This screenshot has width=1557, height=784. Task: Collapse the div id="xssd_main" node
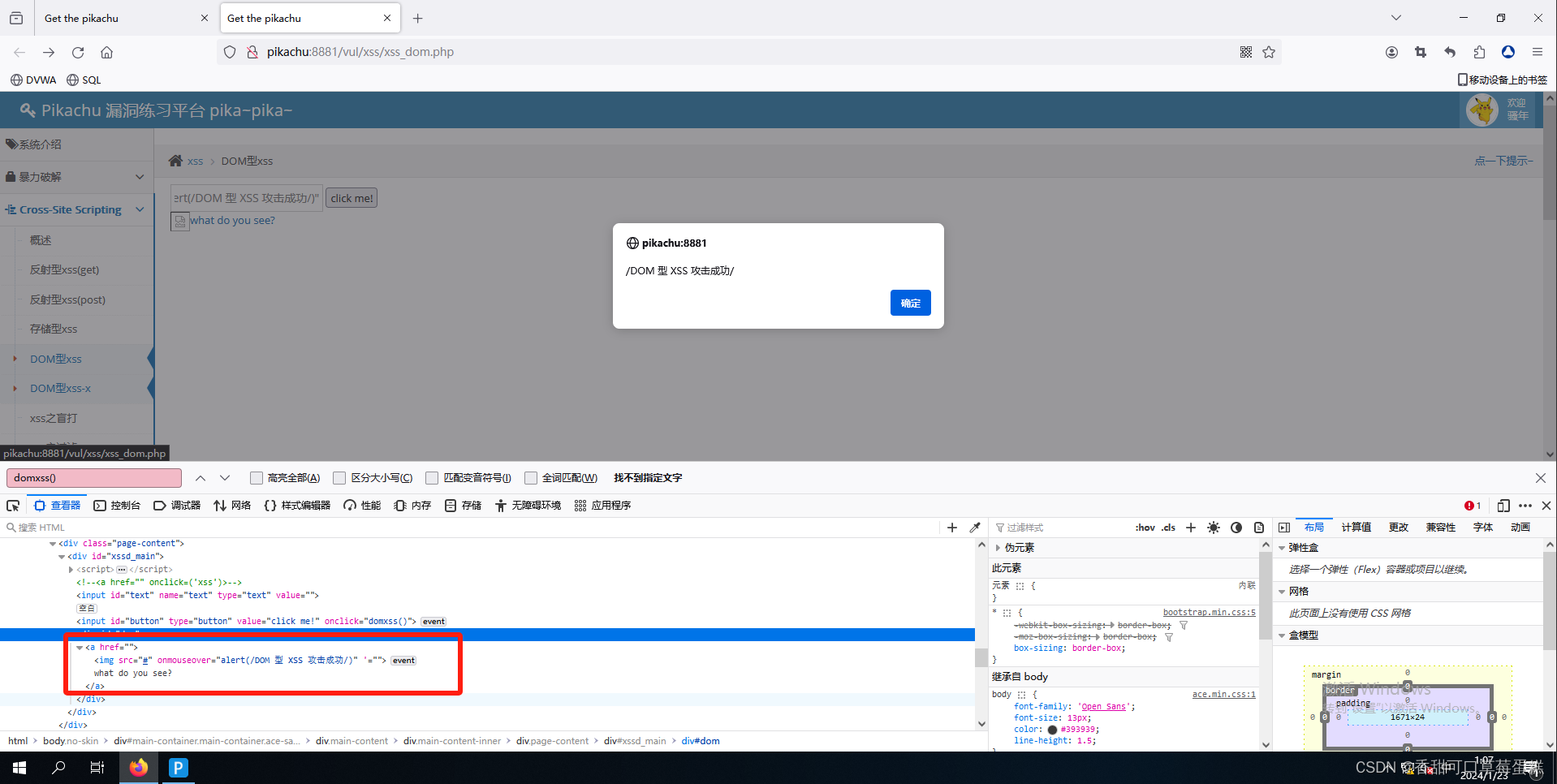coord(62,557)
